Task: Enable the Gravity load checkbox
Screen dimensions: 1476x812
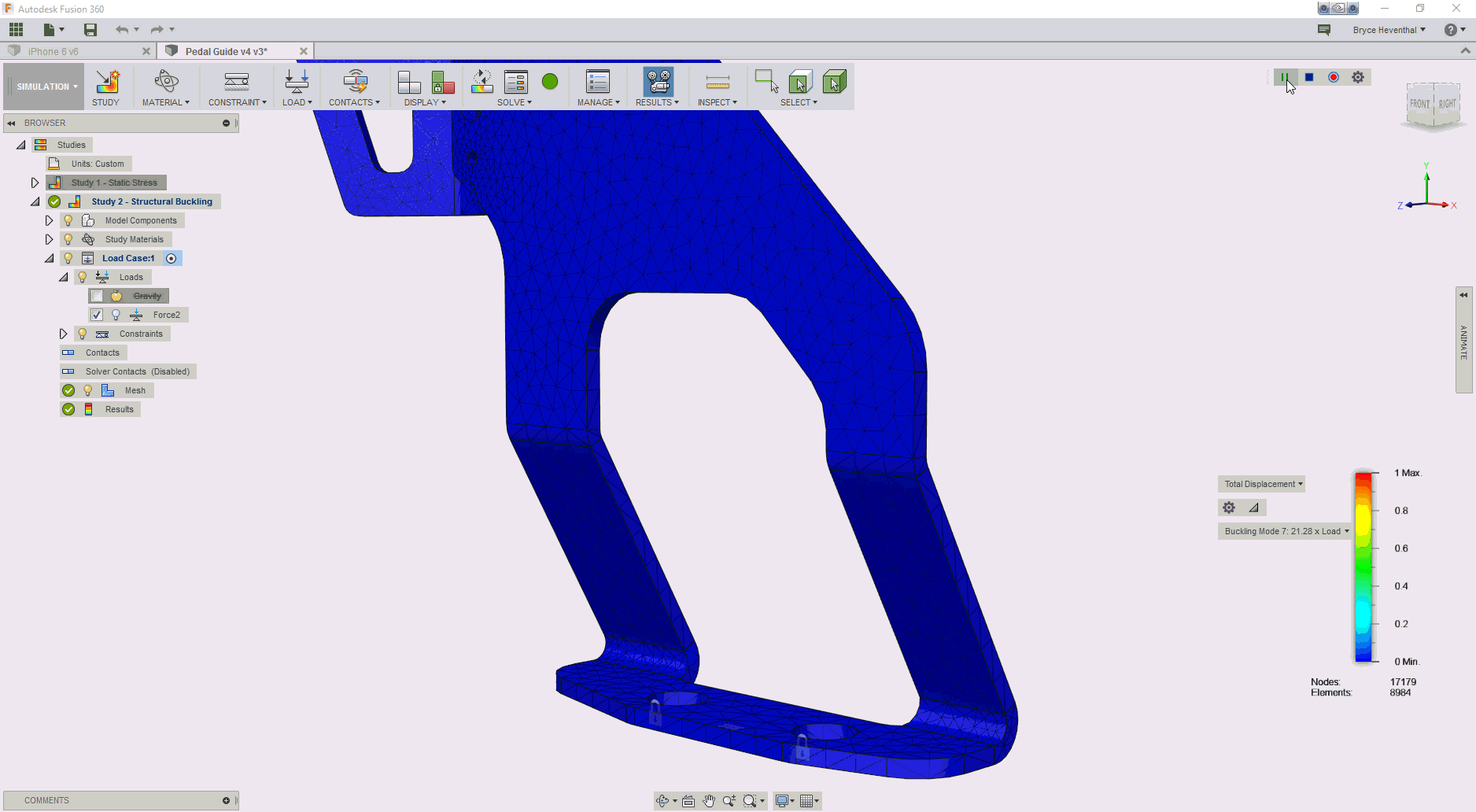Action: tap(97, 296)
